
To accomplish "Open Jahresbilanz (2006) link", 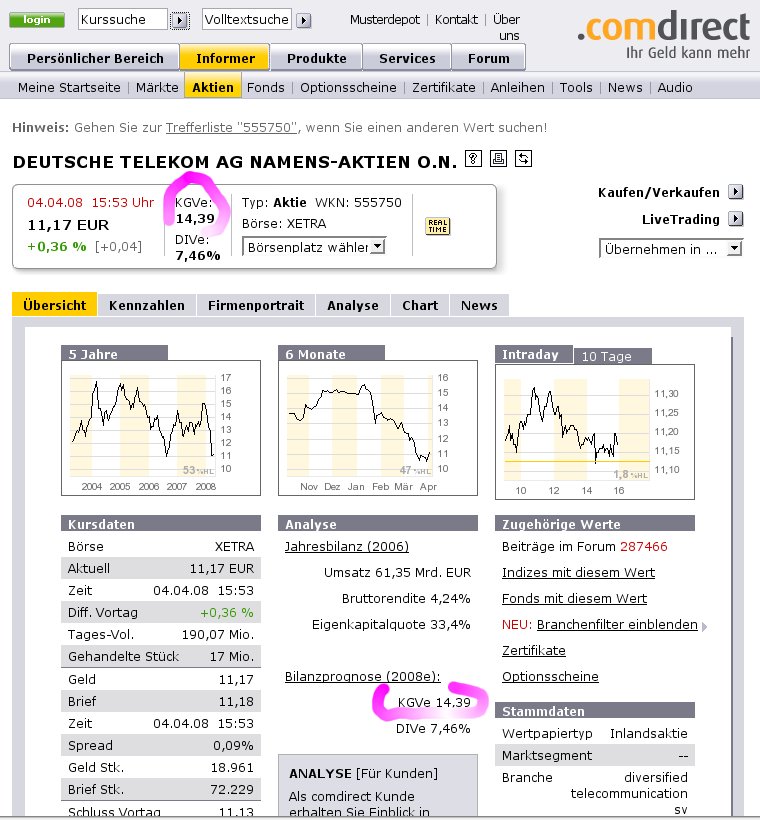I will [347, 546].
